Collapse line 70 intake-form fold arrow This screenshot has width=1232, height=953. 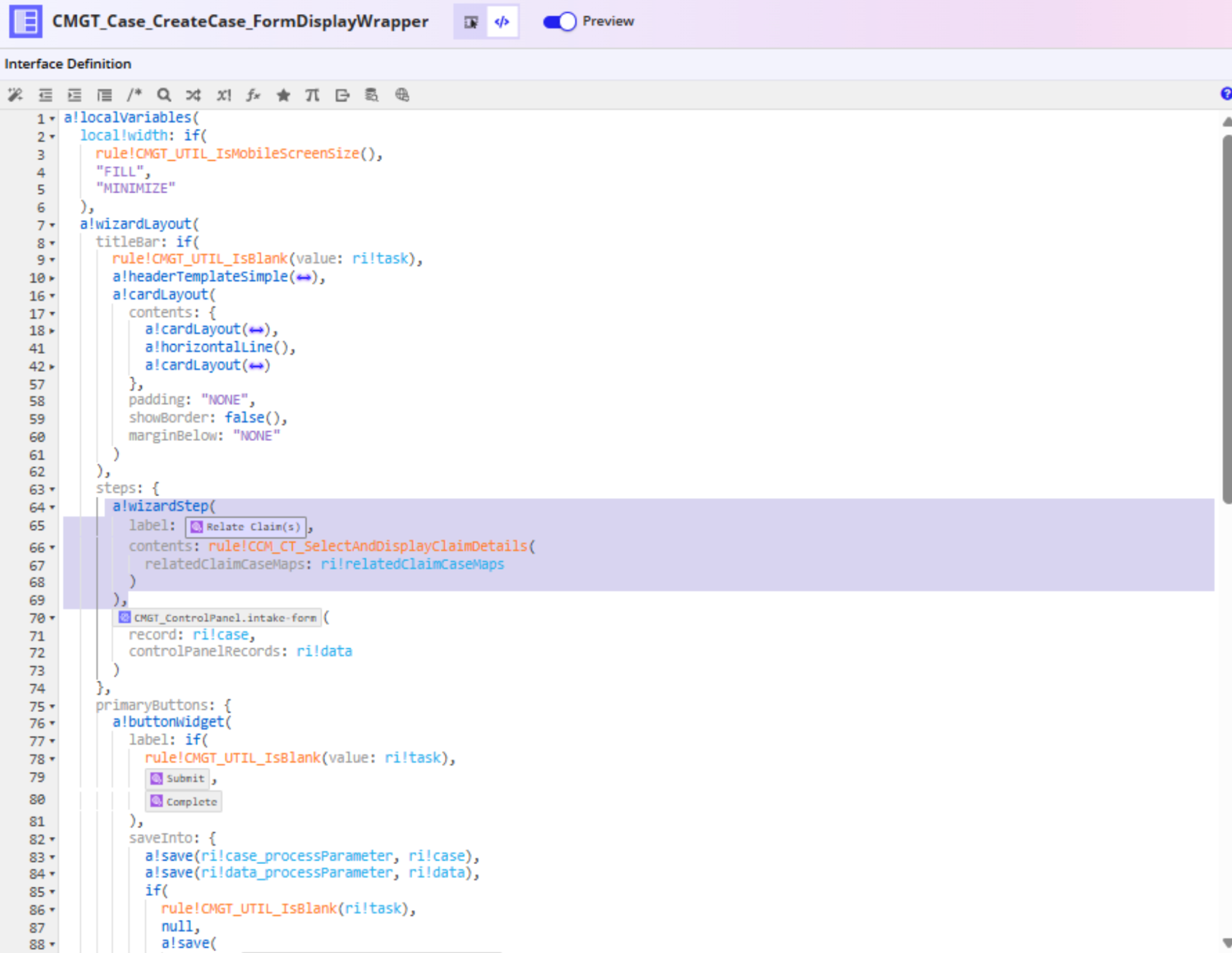(x=52, y=618)
